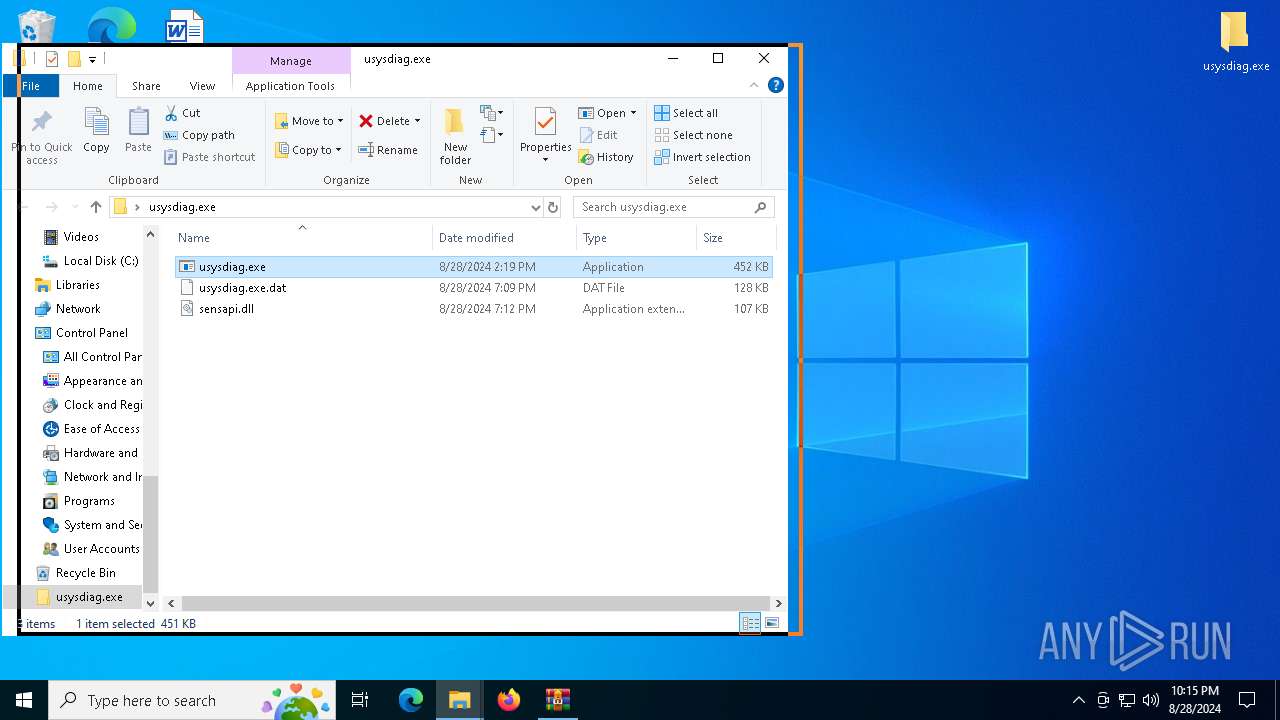The height and width of the screenshot is (720, 1280).
Task: Open Explorer Help question mark icon
Action: pos(775,86)
